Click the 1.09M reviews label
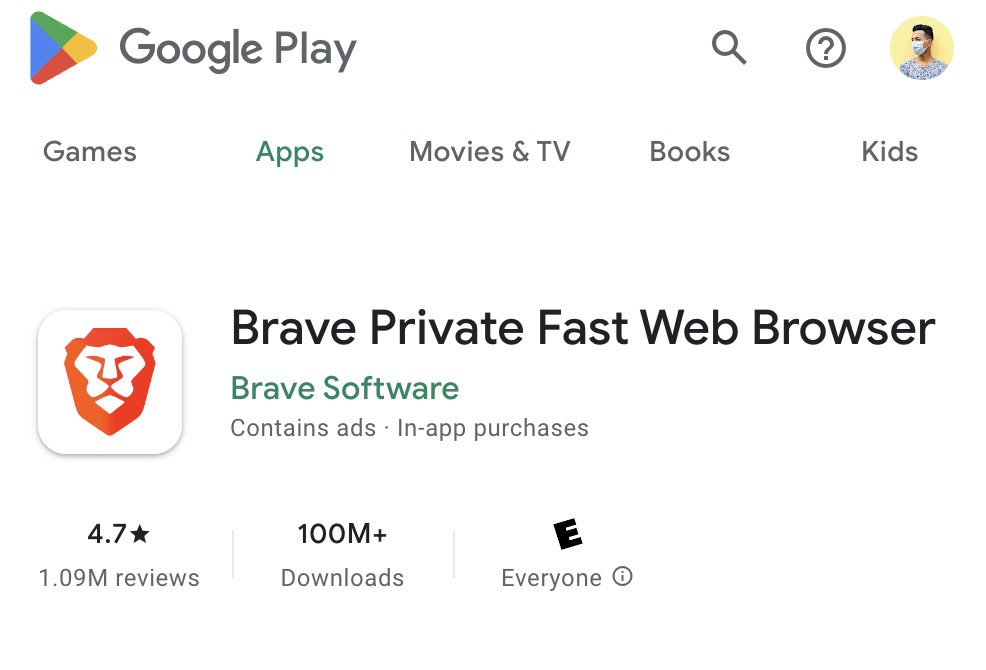This screenshot has height=670, width=986. point(119,578)
